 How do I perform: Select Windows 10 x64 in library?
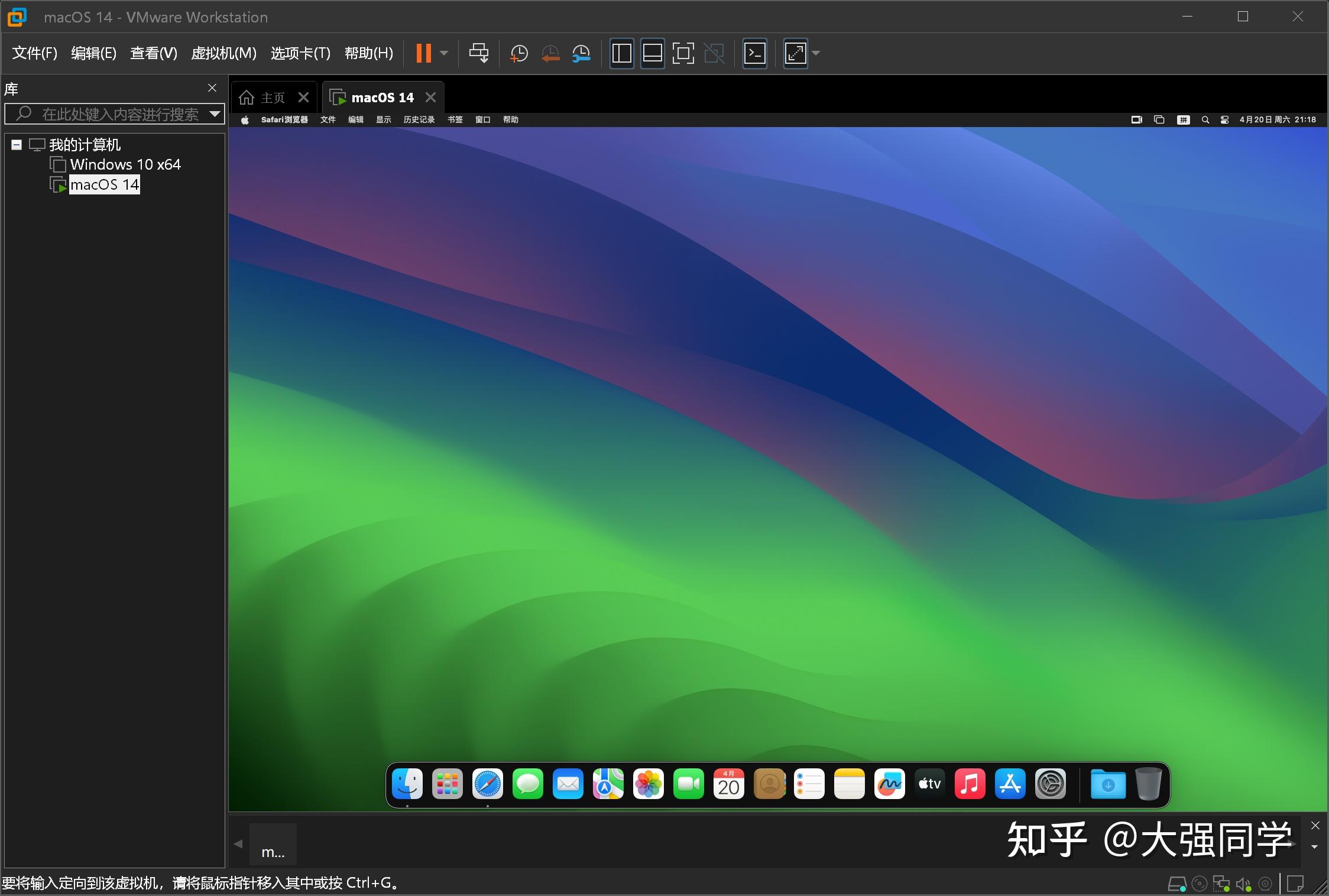(125, 164)
